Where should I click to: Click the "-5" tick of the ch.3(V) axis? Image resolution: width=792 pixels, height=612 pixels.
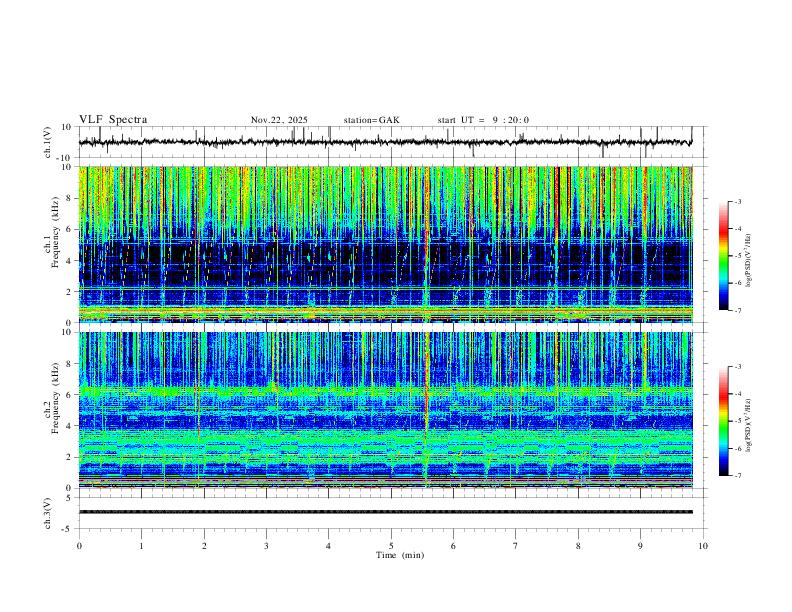pyautogui.click(x=68, y=529)
